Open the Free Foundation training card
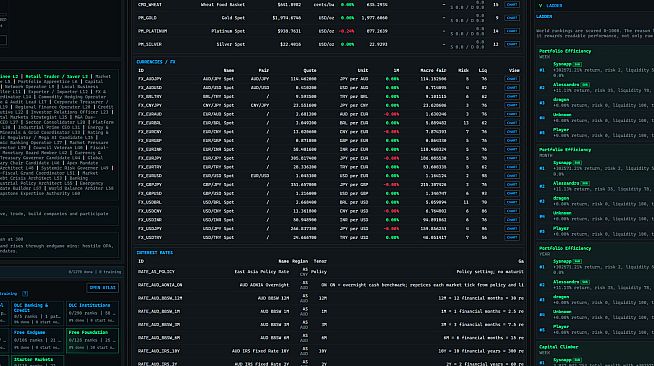Screen dimensions: 654x366 click(93, 340)
